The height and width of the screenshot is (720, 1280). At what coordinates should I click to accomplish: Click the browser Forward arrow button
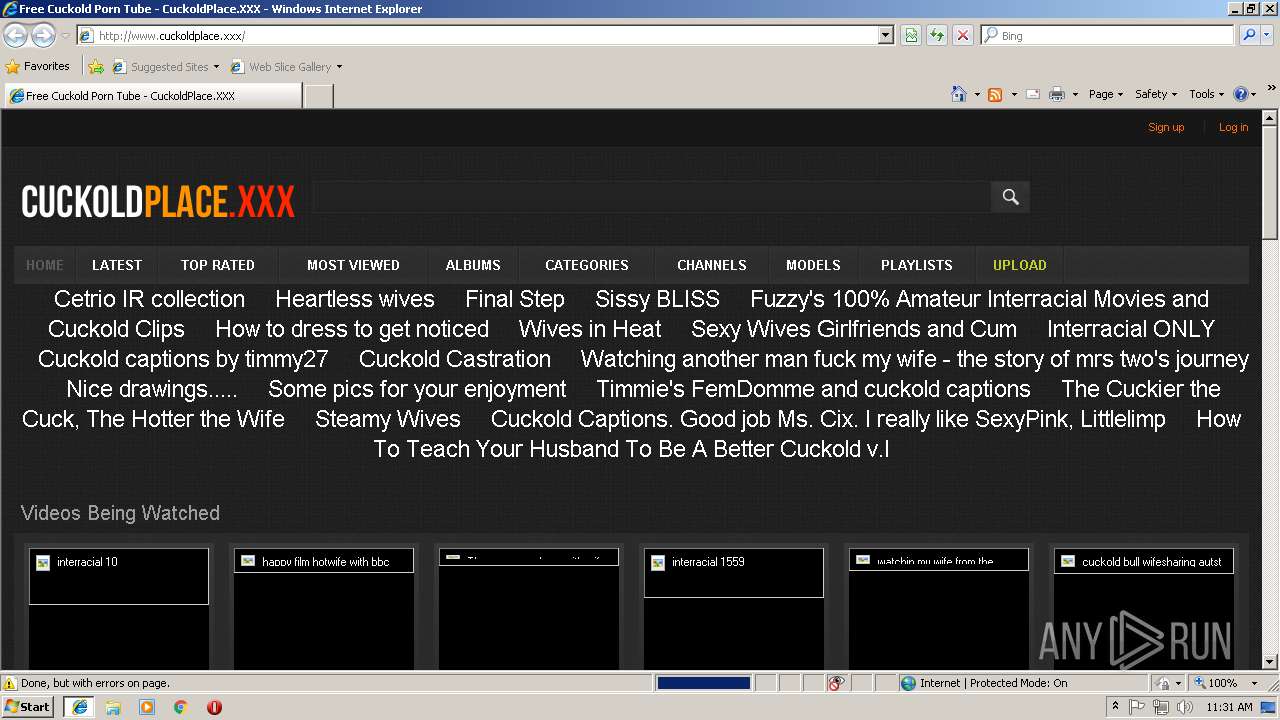(43, 36)
